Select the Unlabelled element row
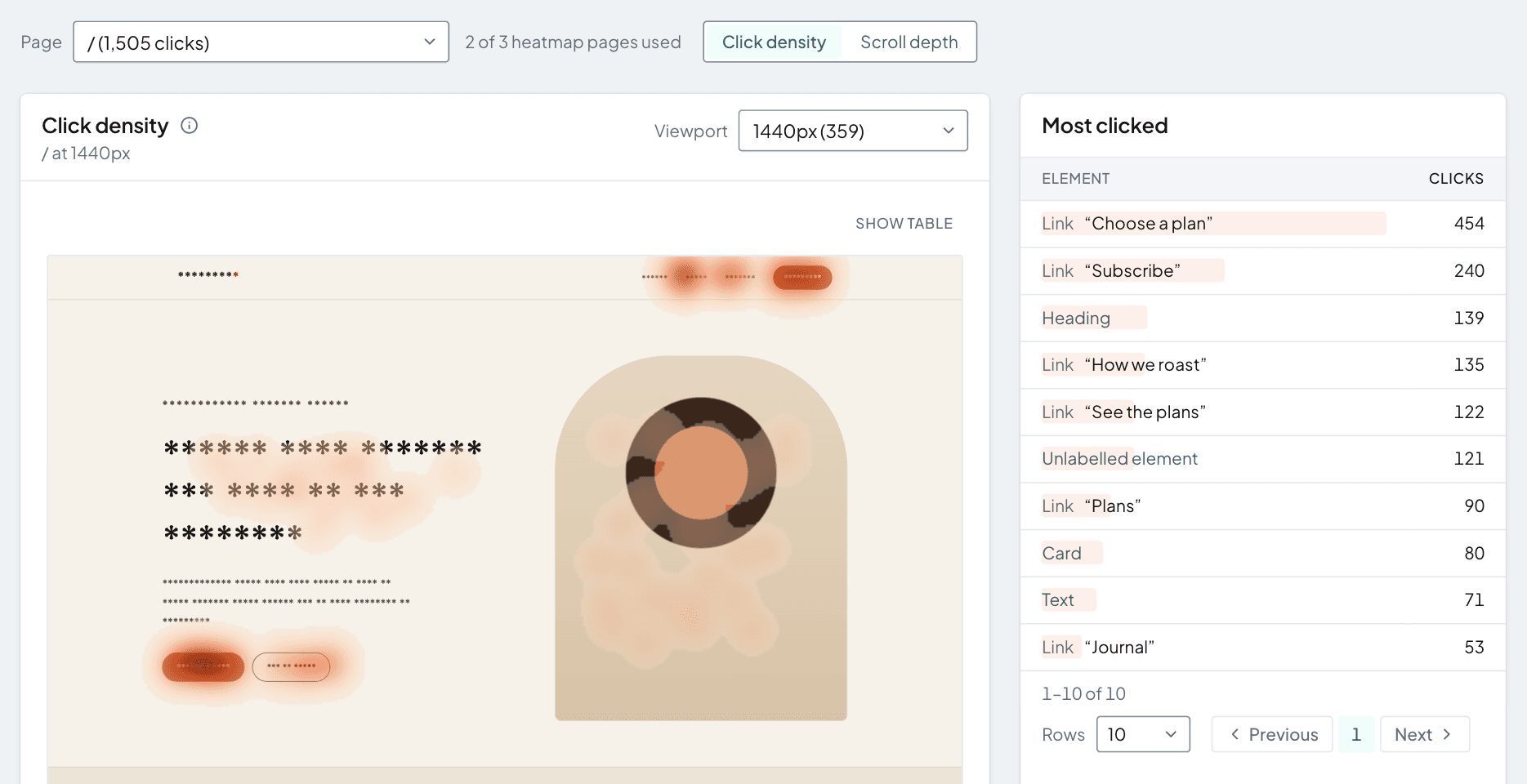The image size is (1527, 784). pyautogui.click(x=1262, y=459)
